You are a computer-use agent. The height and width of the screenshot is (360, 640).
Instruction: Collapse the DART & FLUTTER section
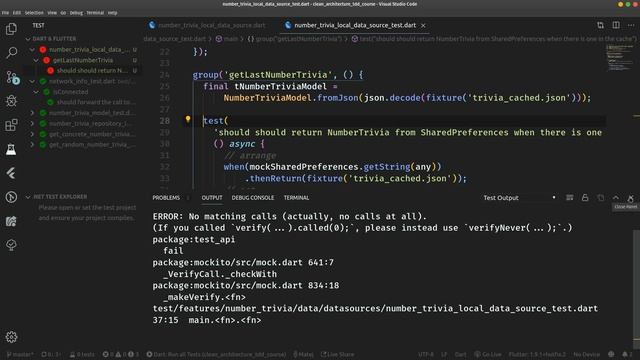[28, 39]
